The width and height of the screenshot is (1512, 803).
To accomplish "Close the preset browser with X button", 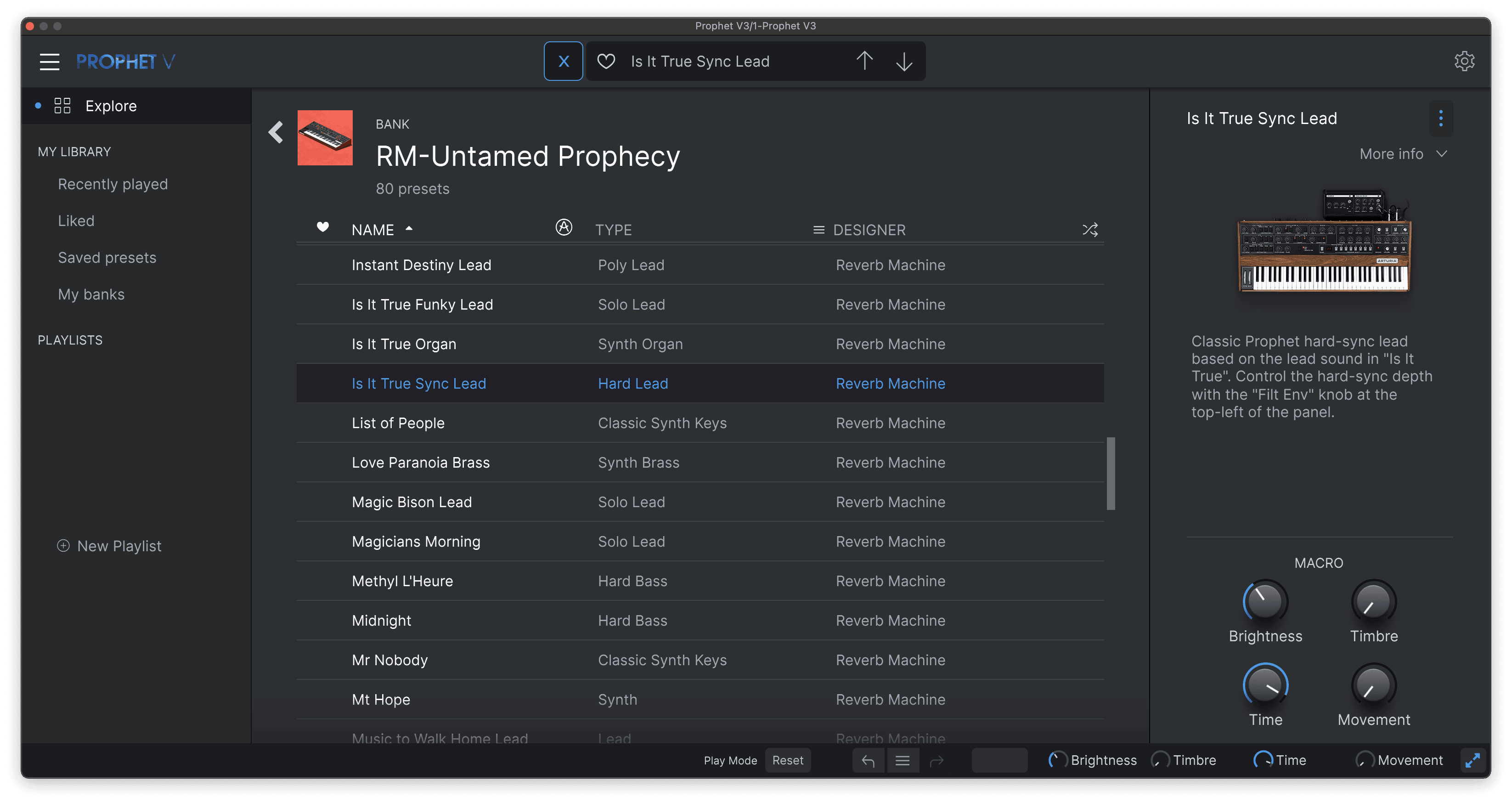I will click(563, 61).
